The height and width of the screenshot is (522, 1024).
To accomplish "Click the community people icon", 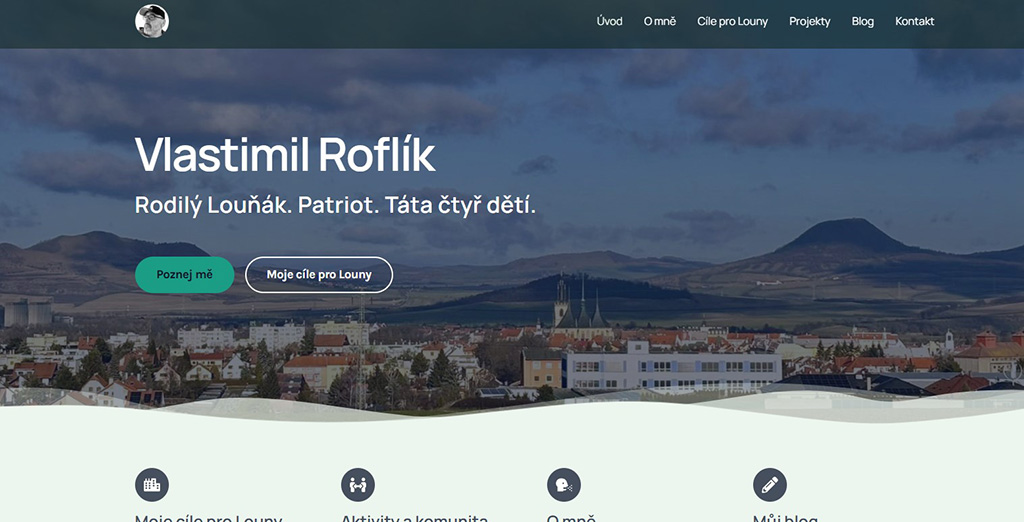I will [358, 485].
